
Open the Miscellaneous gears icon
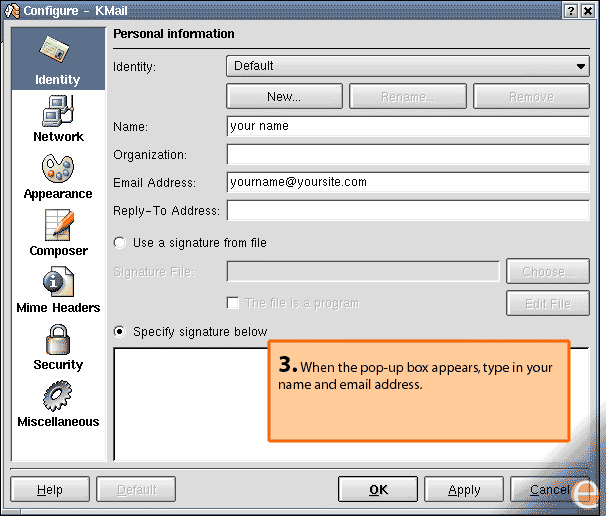(58, 396)
